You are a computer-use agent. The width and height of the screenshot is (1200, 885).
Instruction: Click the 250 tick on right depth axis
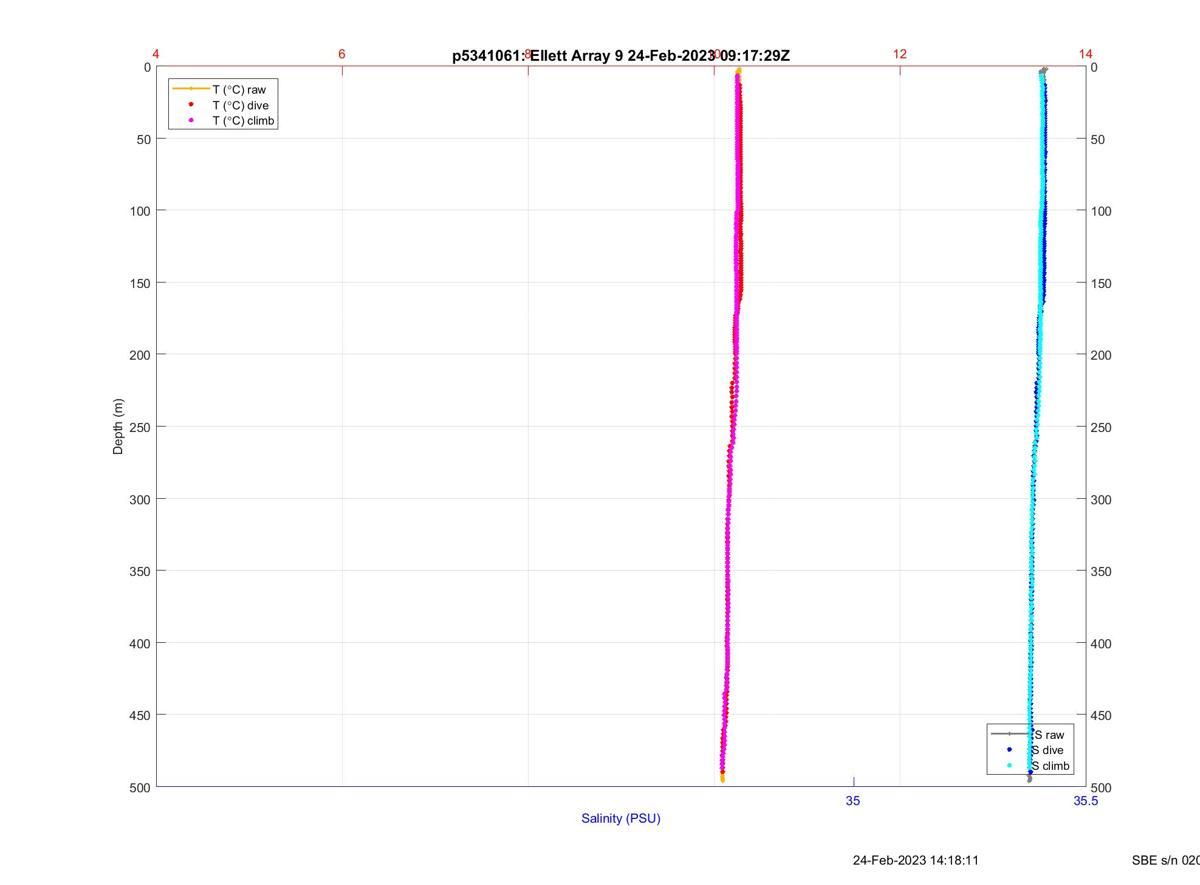click(1101, 427)
